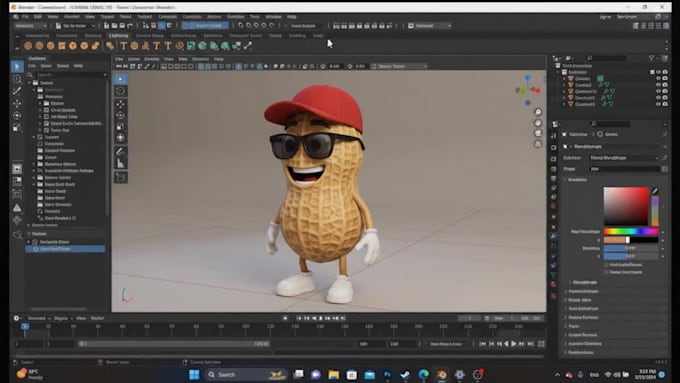Toggle camera view button in the viewport

[538, 133]
